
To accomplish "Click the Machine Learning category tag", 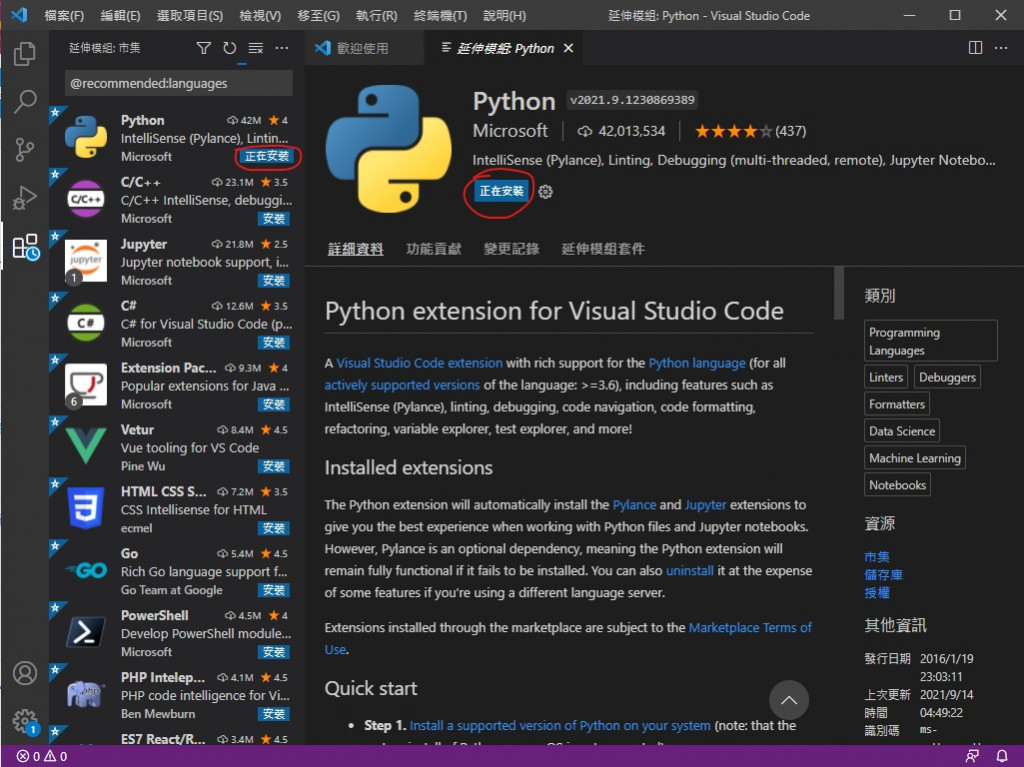I will (x=914, y=459).
